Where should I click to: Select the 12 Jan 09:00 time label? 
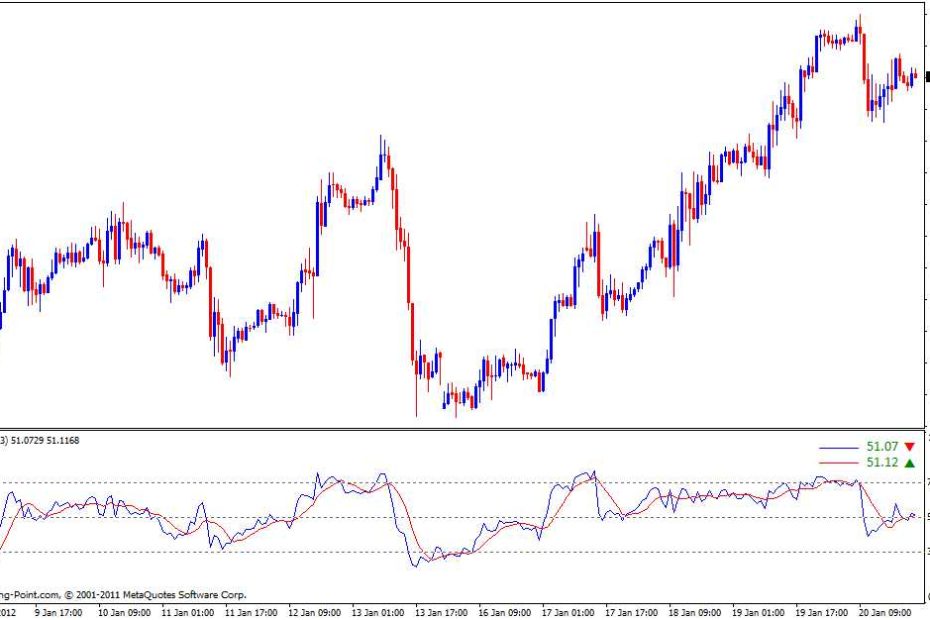coord(312,611)
